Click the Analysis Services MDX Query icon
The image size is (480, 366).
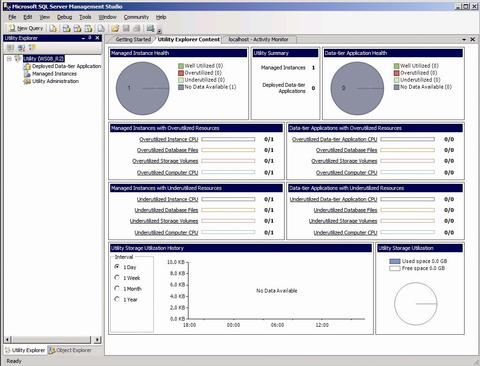click(66, 28)
